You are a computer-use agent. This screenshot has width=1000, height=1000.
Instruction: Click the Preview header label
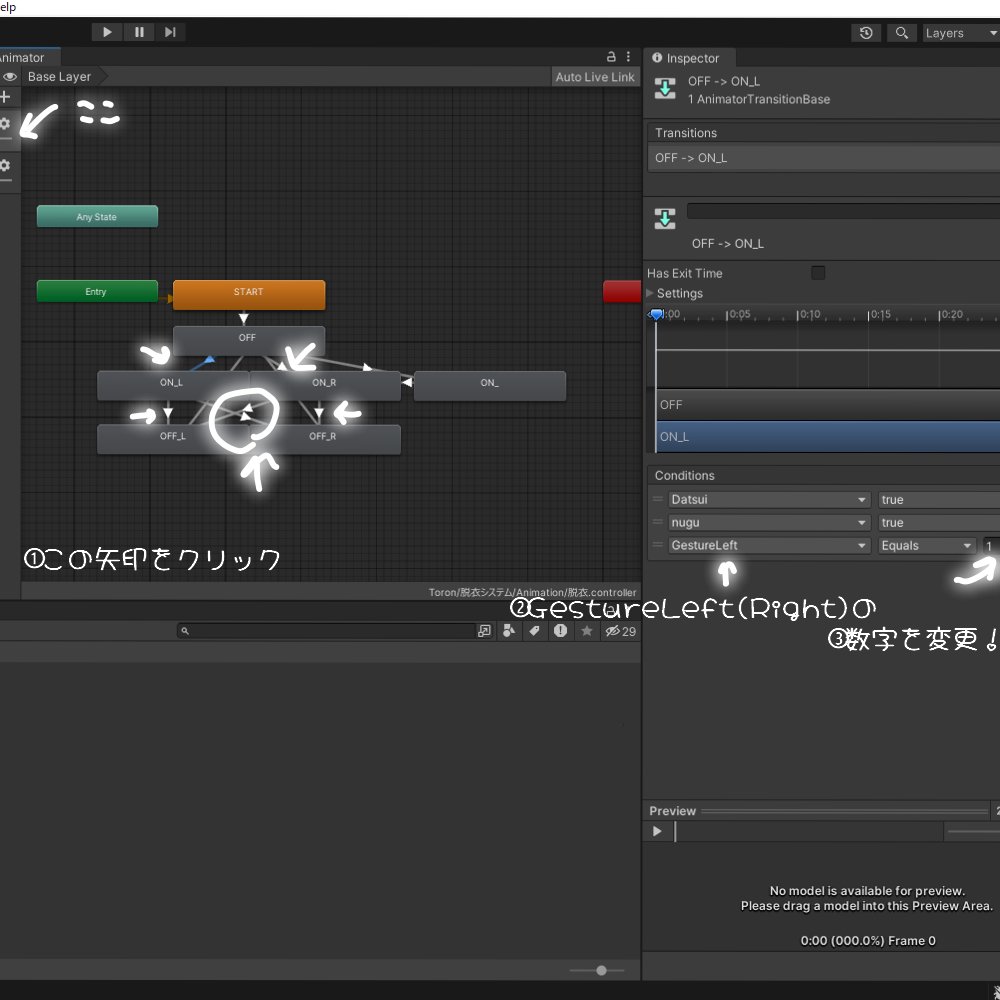[672, 811]
